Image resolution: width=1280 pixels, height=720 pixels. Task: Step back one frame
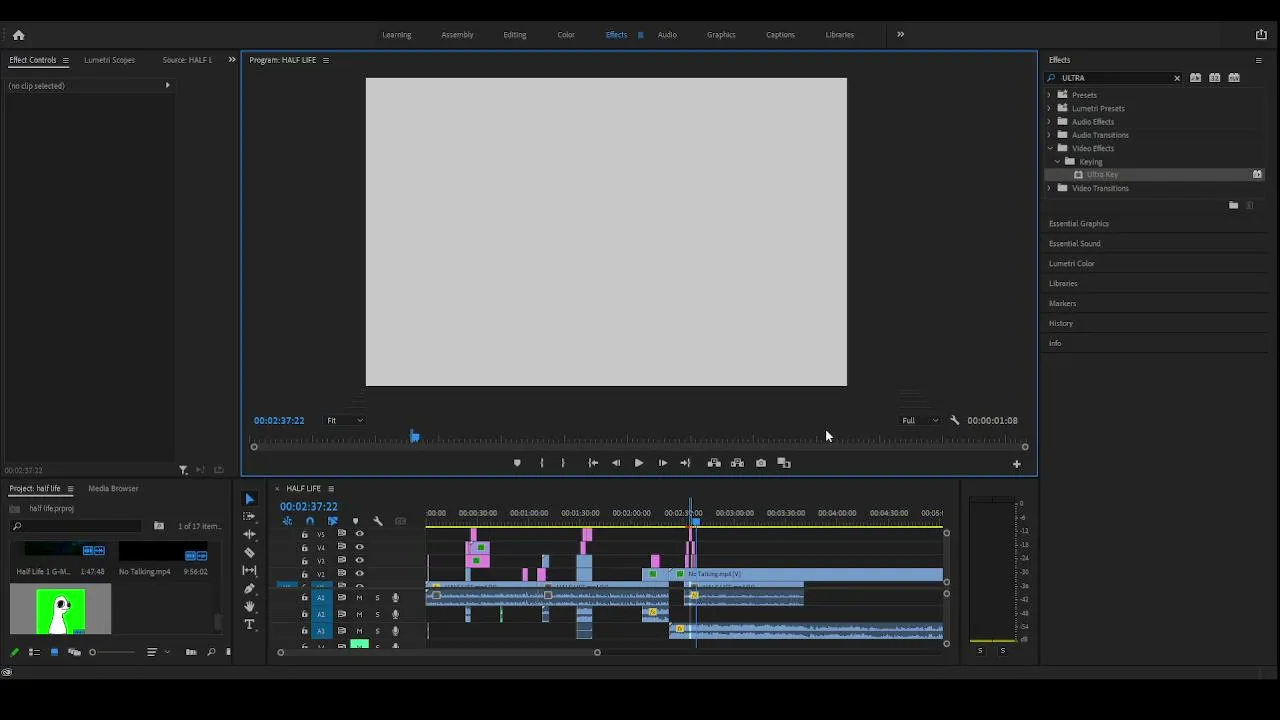[x=616, y=463]
